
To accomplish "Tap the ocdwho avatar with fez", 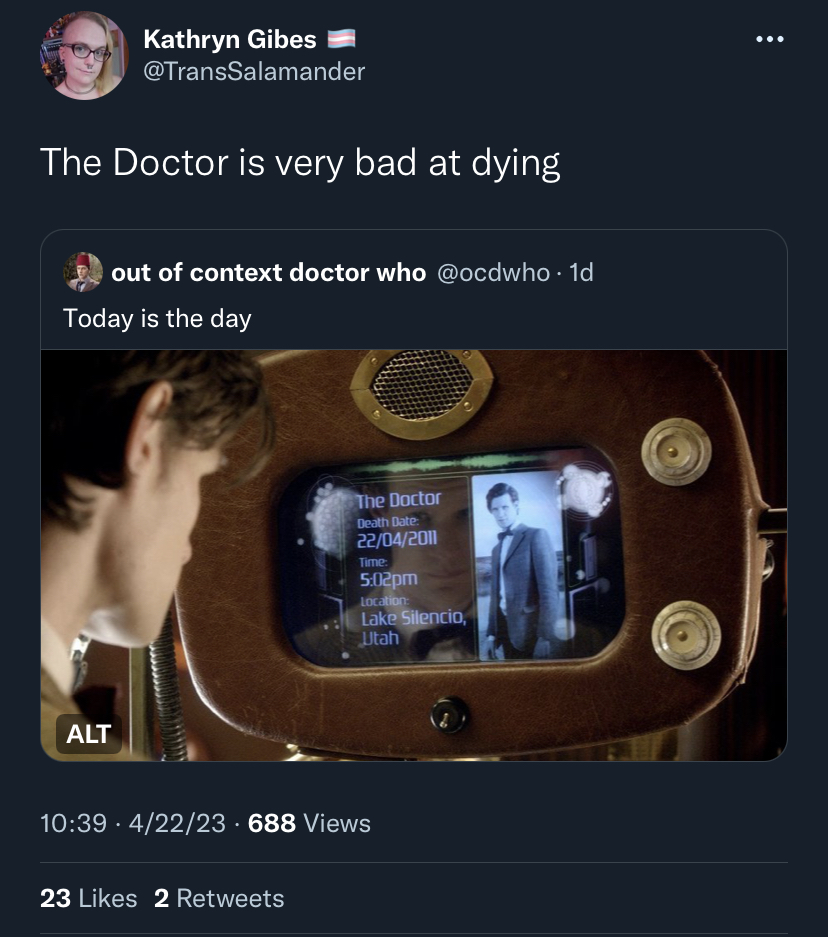I will (83, 272).
